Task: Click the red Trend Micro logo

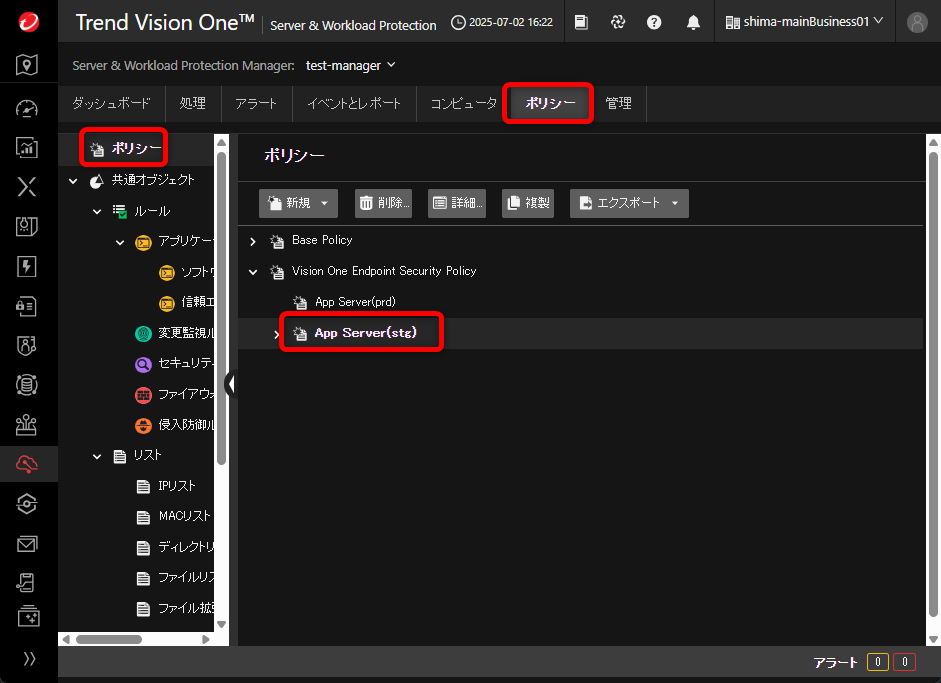Action: click(28, 22)
